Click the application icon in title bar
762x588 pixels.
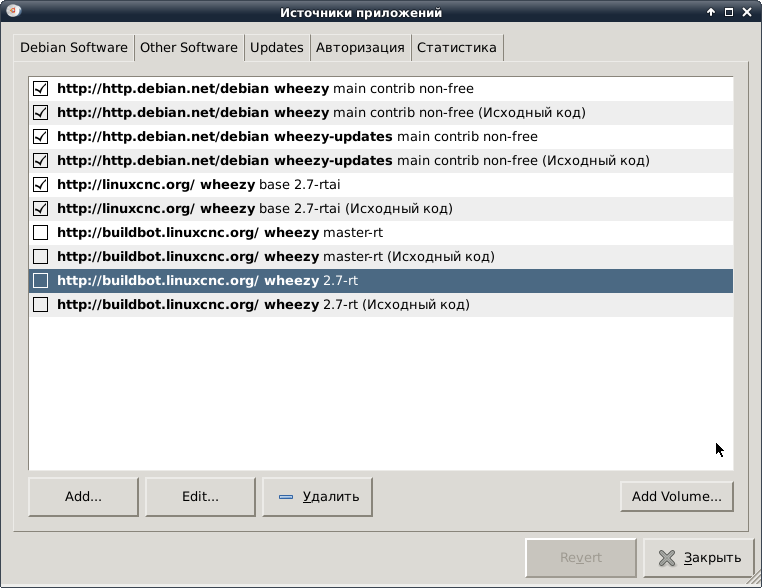[13, 10]
